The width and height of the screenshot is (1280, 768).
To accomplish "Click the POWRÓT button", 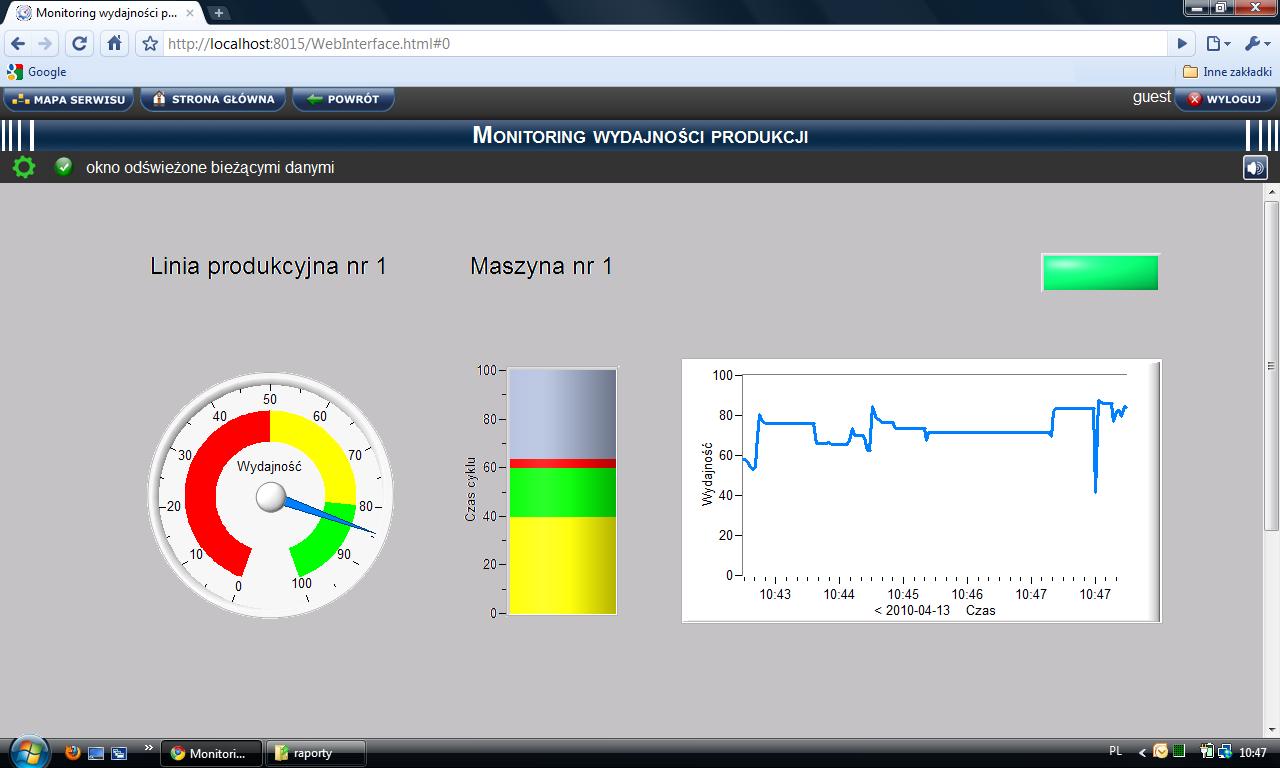I will click(343, 99).
